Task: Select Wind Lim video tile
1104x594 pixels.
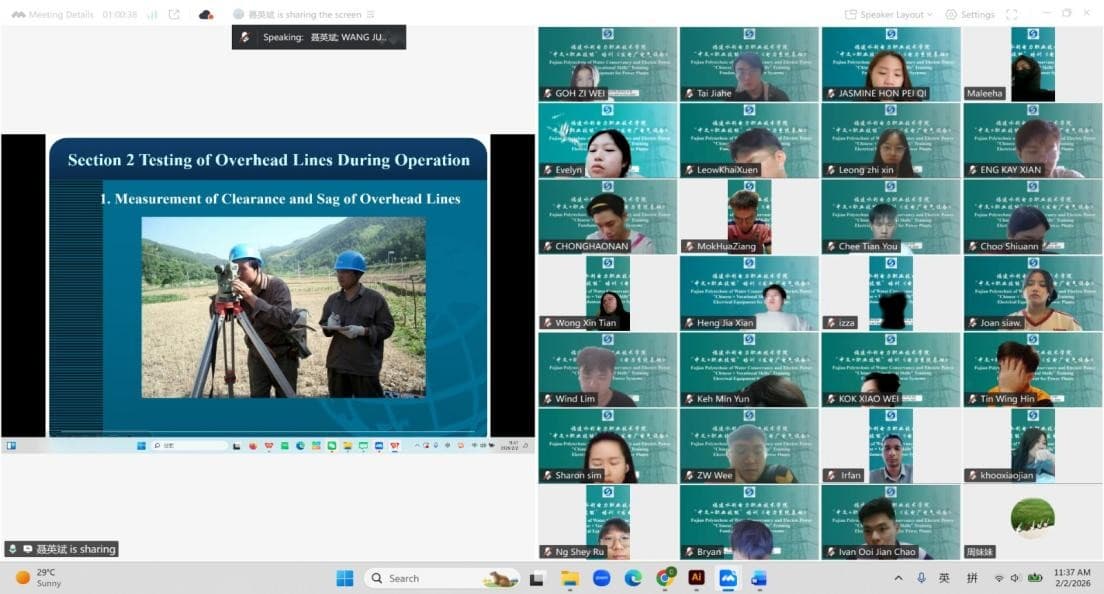Action: 608,369
